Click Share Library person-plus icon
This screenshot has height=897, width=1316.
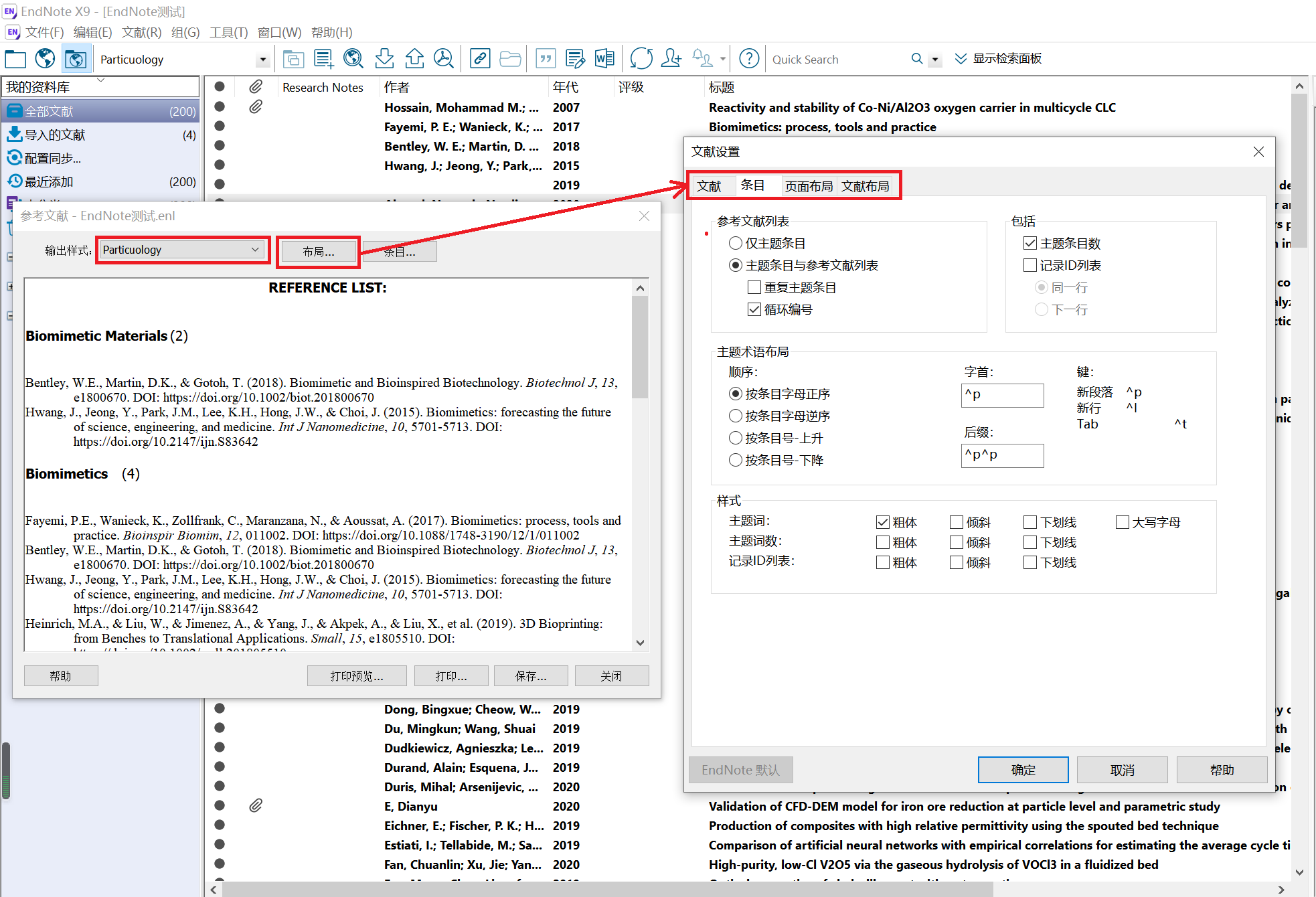[671, 59]
